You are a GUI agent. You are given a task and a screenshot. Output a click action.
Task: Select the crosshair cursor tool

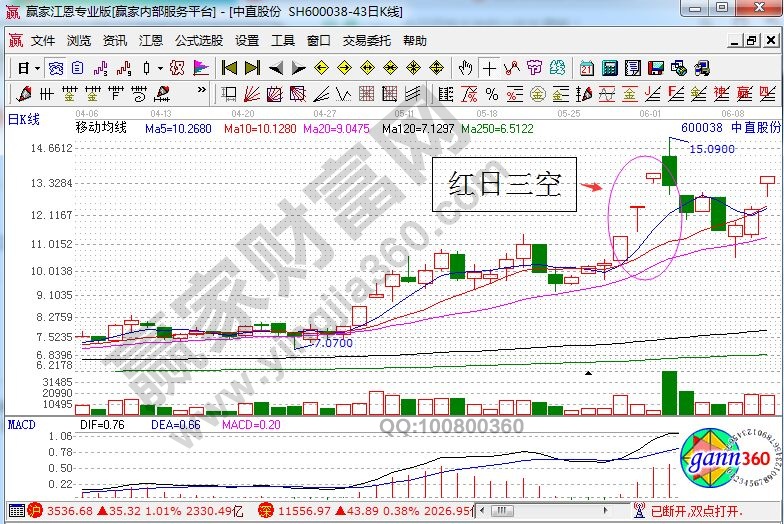tap(489, 69)
